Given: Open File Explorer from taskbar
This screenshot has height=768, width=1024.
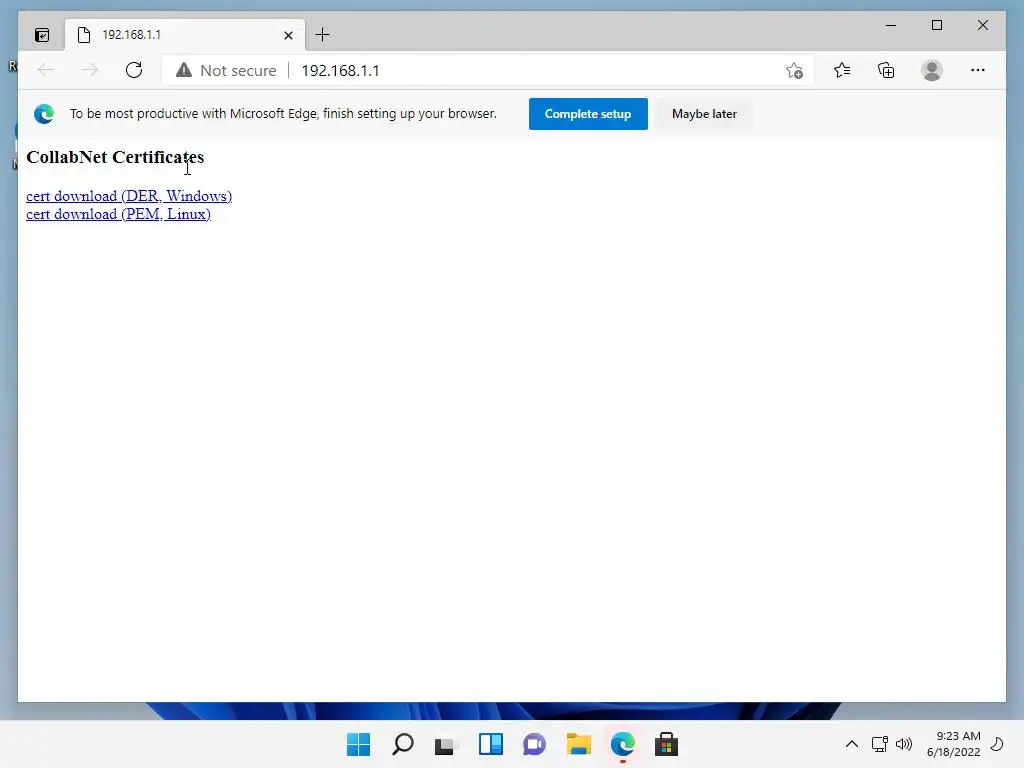Looking at the screenshot, I should point(579,744).
